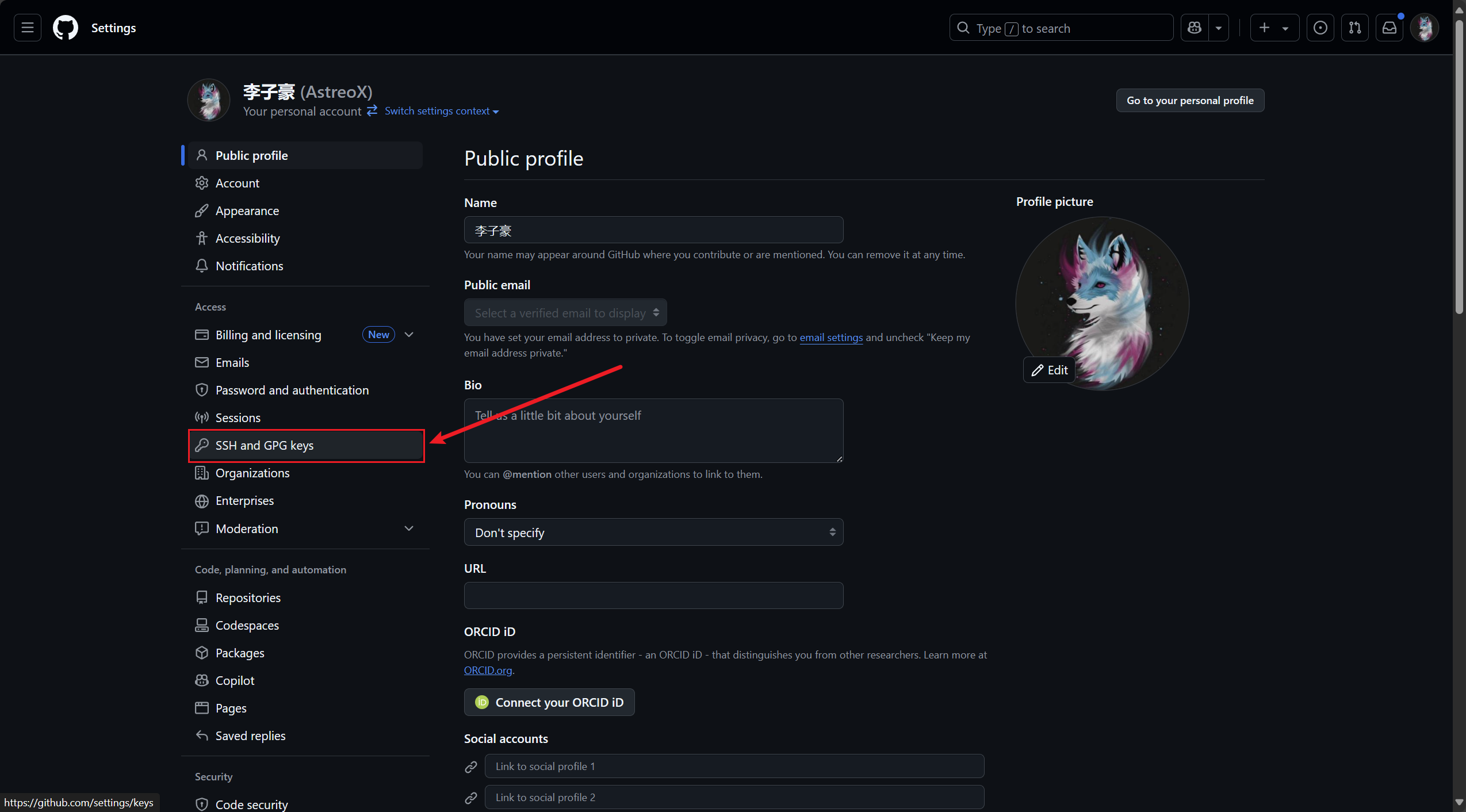Open the Copilot chat icon in header
1466x812 pixels.
point(1195,28)
